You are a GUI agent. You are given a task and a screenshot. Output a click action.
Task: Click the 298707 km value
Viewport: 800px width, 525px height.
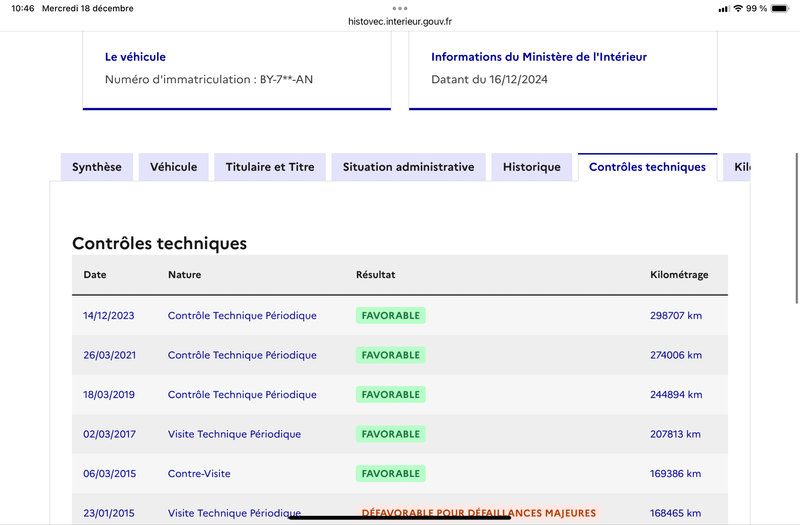[x=676, y=315]
